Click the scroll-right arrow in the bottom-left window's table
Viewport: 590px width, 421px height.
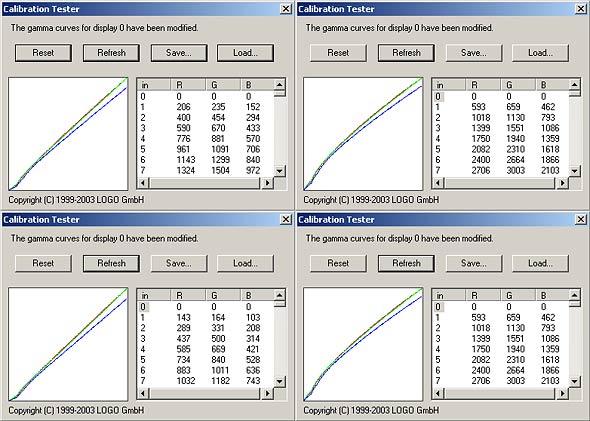[267, 394]
